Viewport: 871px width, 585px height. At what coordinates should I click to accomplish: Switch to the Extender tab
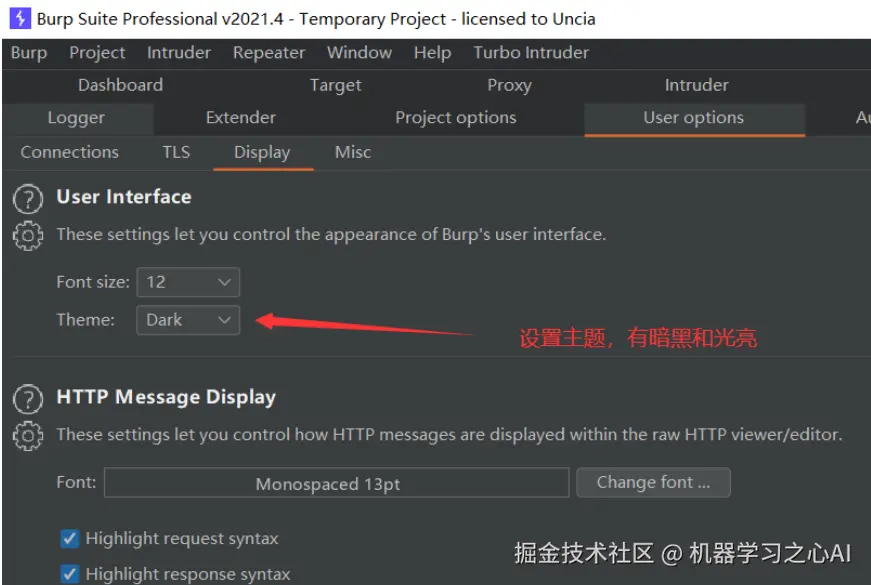click(241, 118)
